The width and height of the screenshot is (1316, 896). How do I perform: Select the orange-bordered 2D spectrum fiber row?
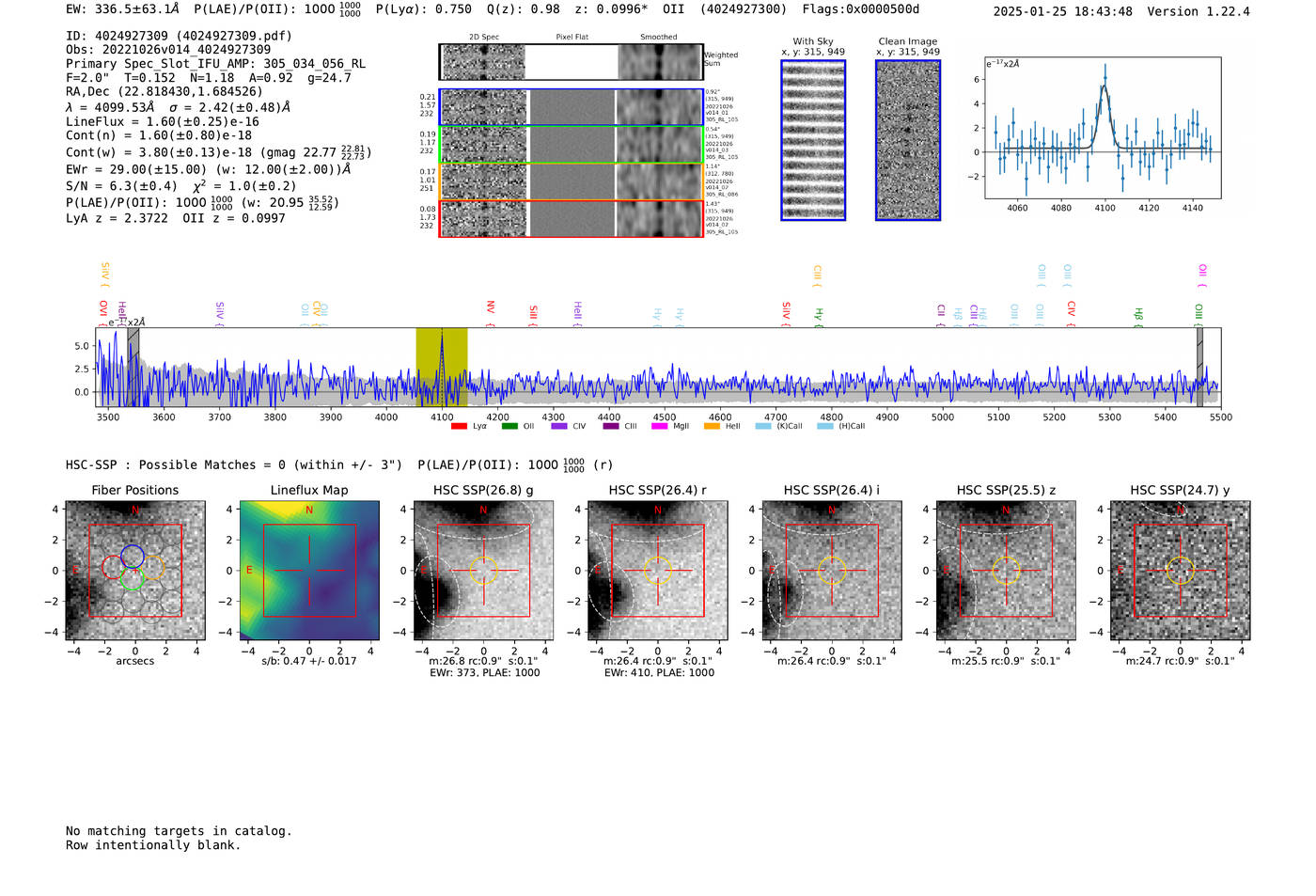[572, 181]
